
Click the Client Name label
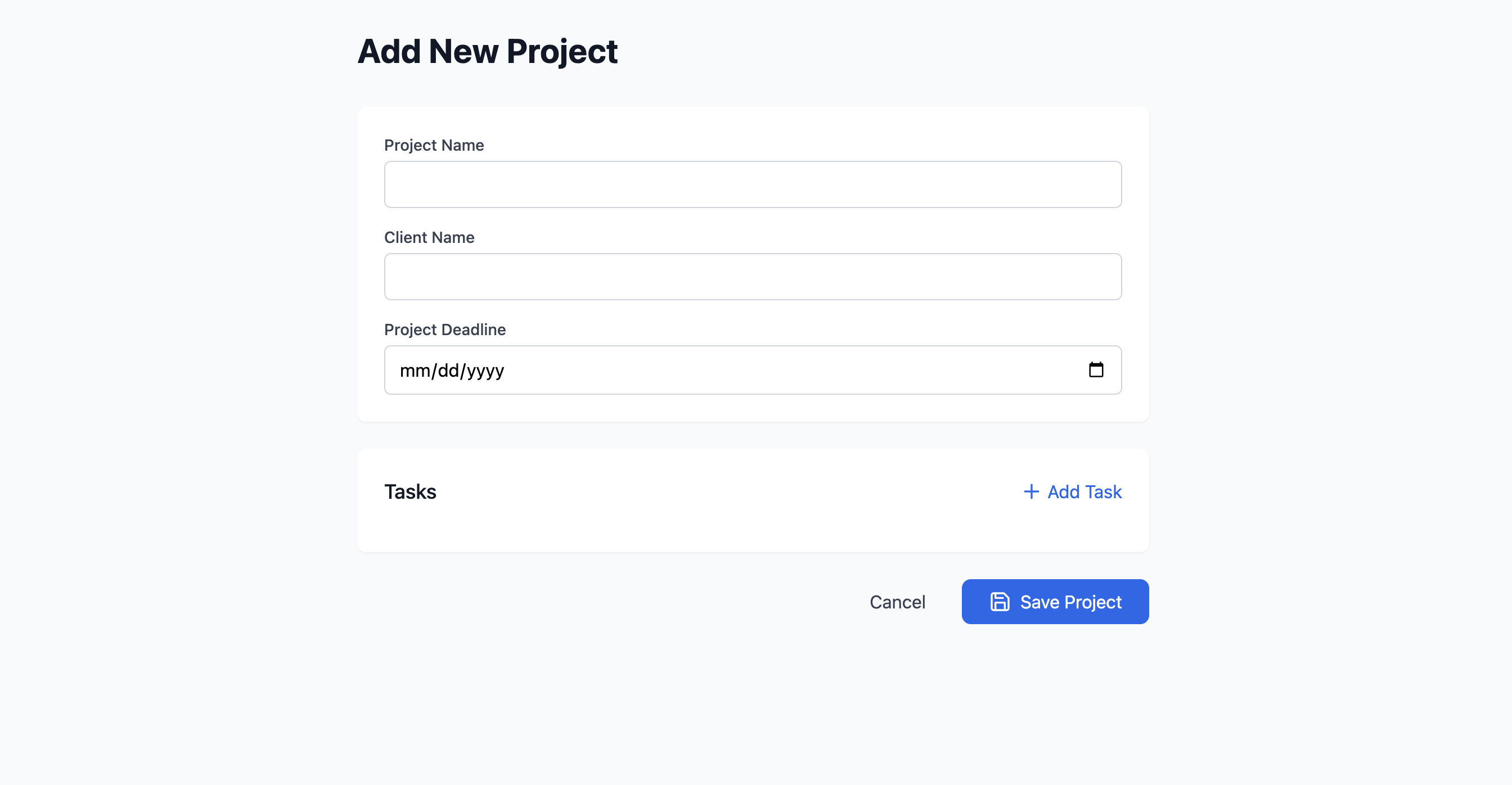point(429,237)
